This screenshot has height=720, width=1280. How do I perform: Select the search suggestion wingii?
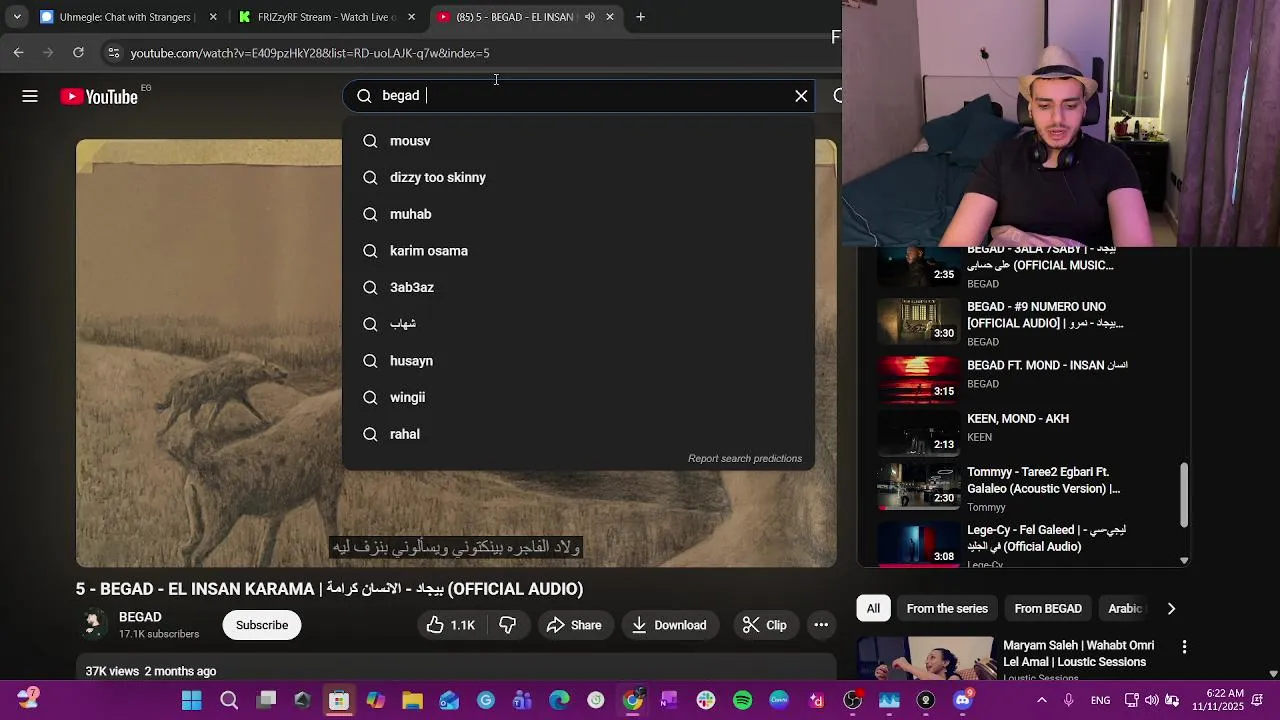tap(579, 398)
